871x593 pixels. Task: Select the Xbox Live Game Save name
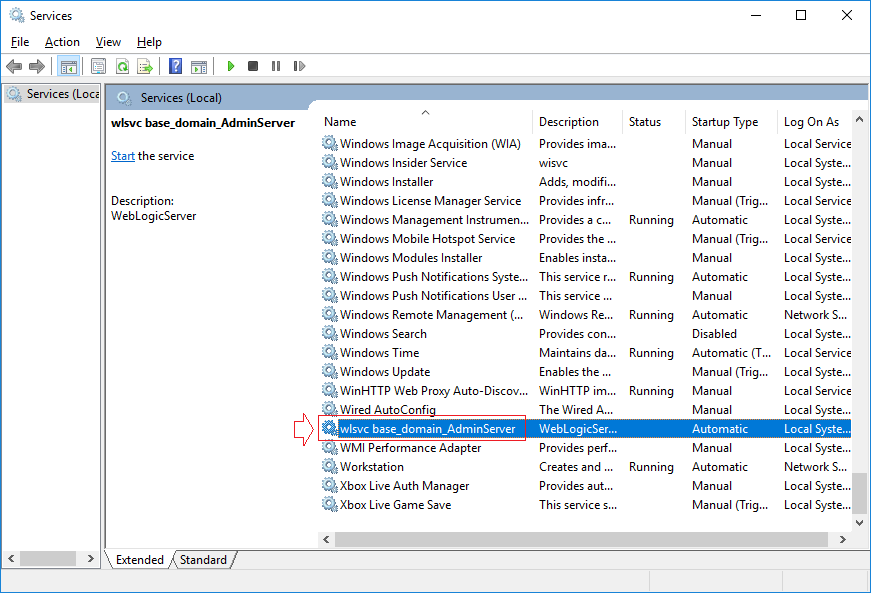tap(396, 505)
